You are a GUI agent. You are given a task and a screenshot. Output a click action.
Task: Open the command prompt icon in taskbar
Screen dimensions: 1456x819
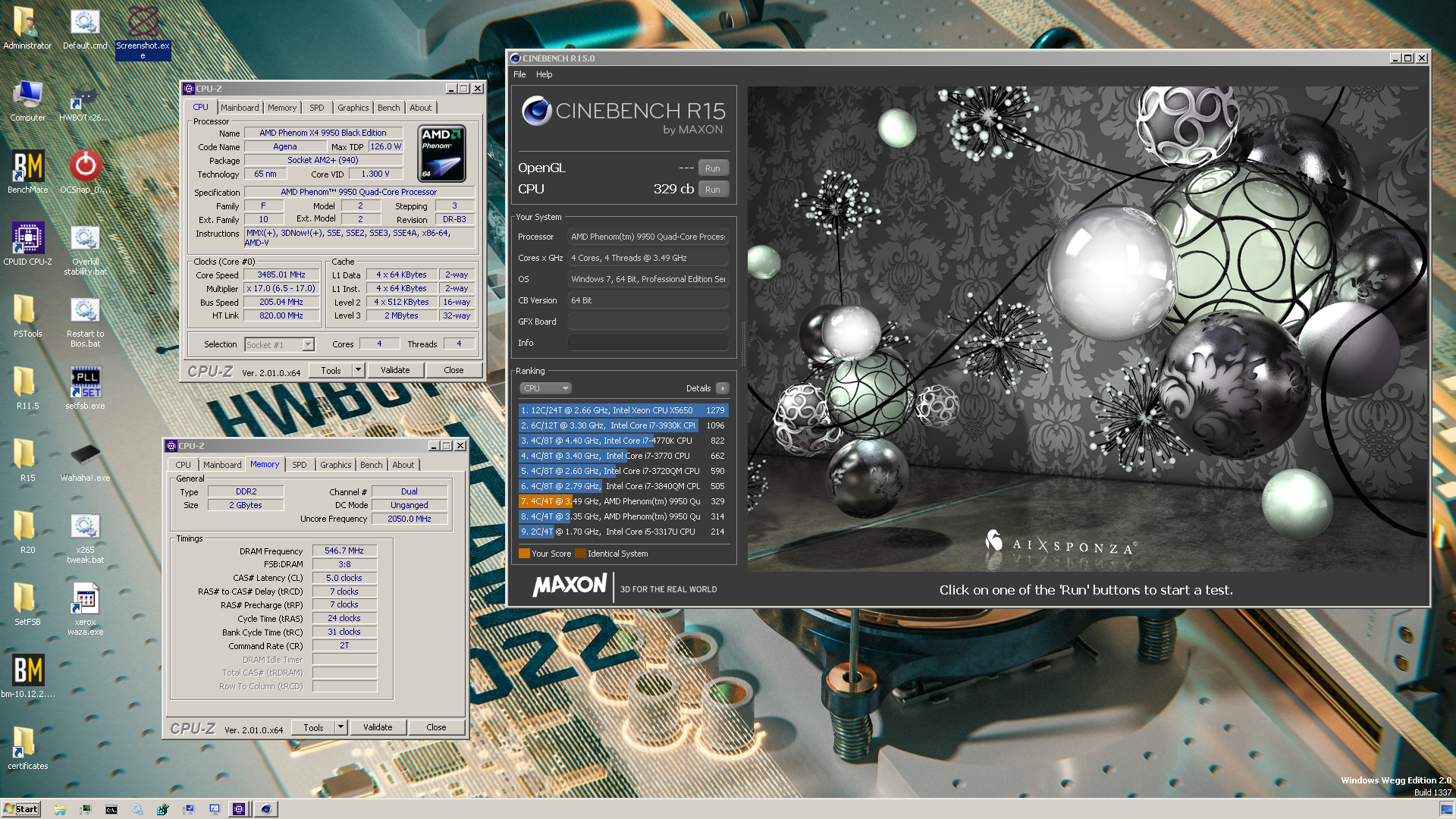tap(111, 809)
